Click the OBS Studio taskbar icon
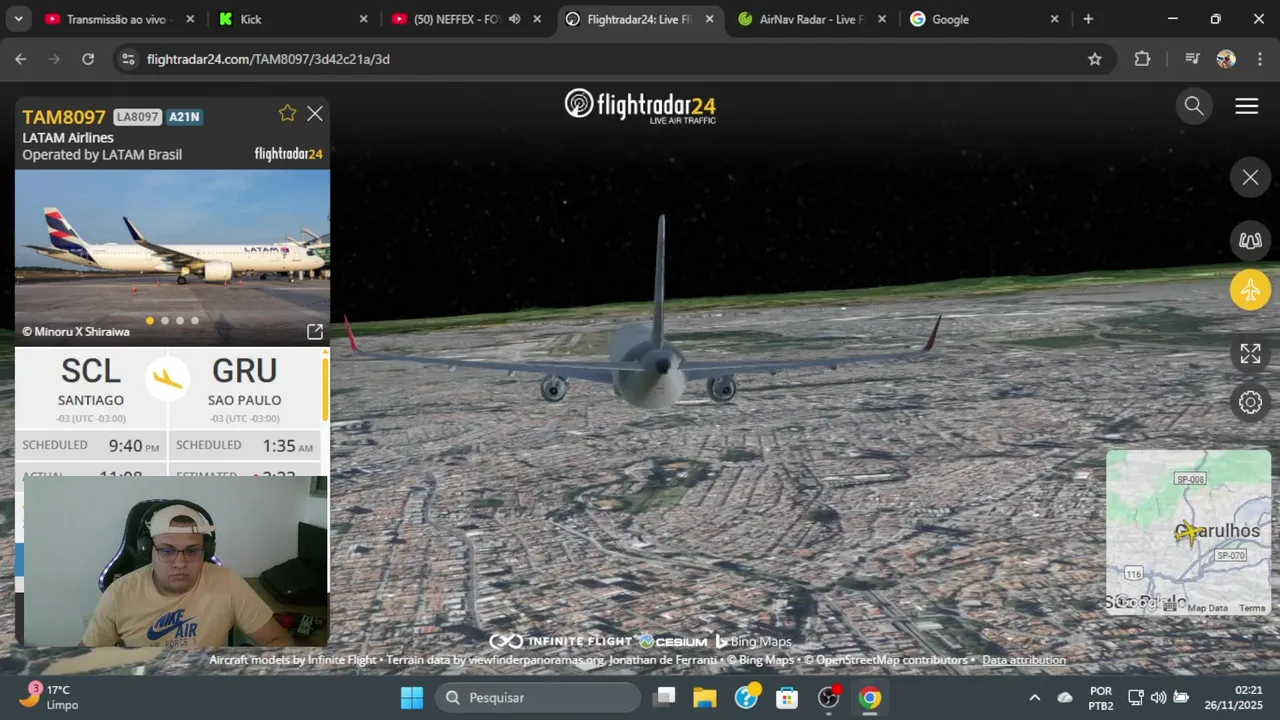This screenshot has height=720, width=1280. tap(829, 698)
